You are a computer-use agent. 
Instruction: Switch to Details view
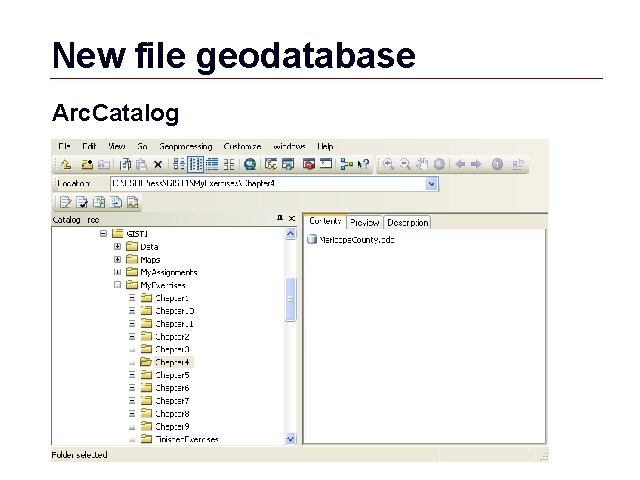click(212, 164)
